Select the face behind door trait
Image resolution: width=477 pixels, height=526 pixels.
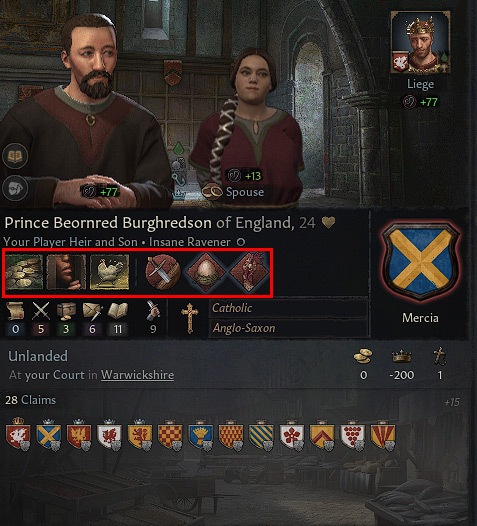(66, 272)
